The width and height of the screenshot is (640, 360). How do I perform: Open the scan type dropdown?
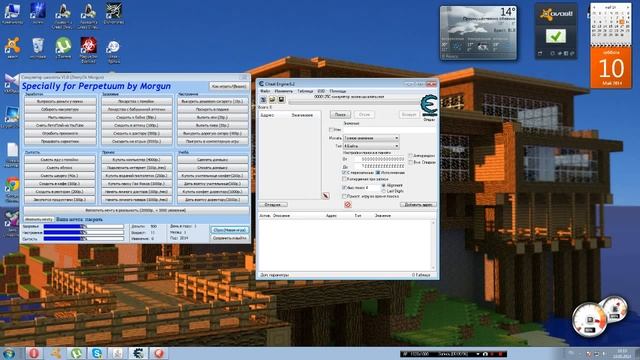371,138
